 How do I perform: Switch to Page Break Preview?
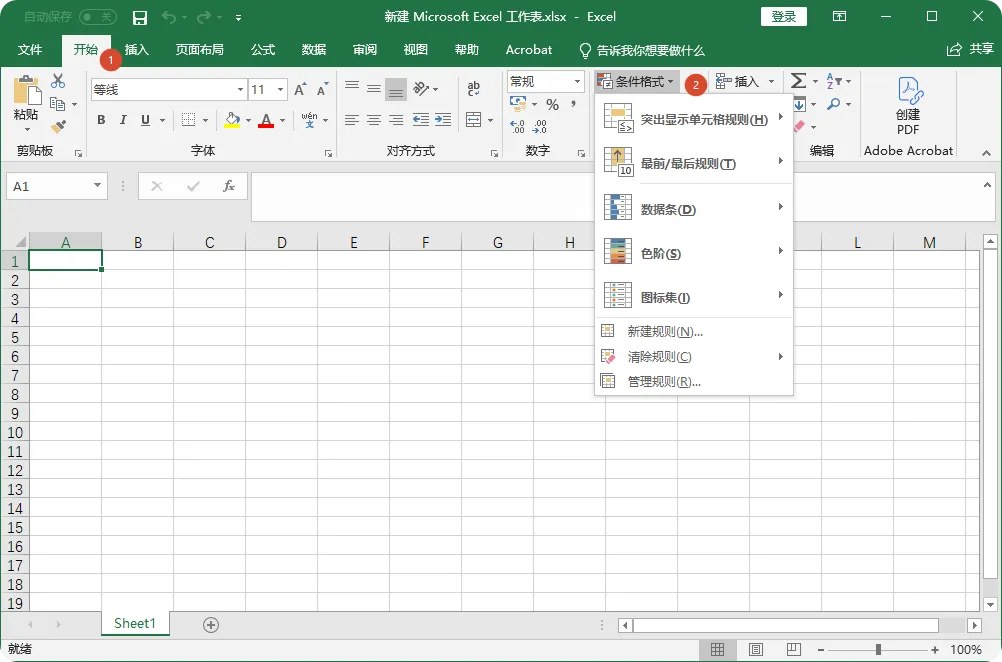click(794, 649)
